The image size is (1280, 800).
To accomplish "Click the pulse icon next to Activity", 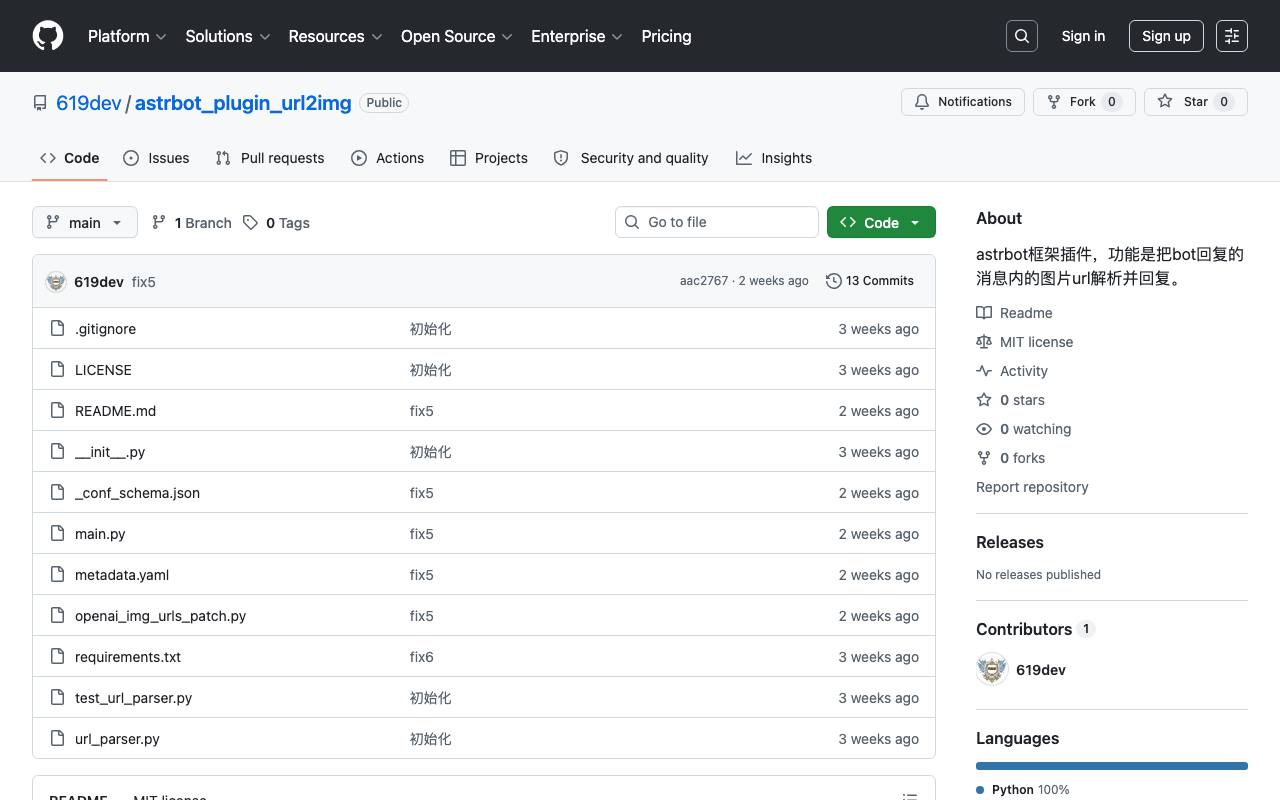I will [984, 371].
